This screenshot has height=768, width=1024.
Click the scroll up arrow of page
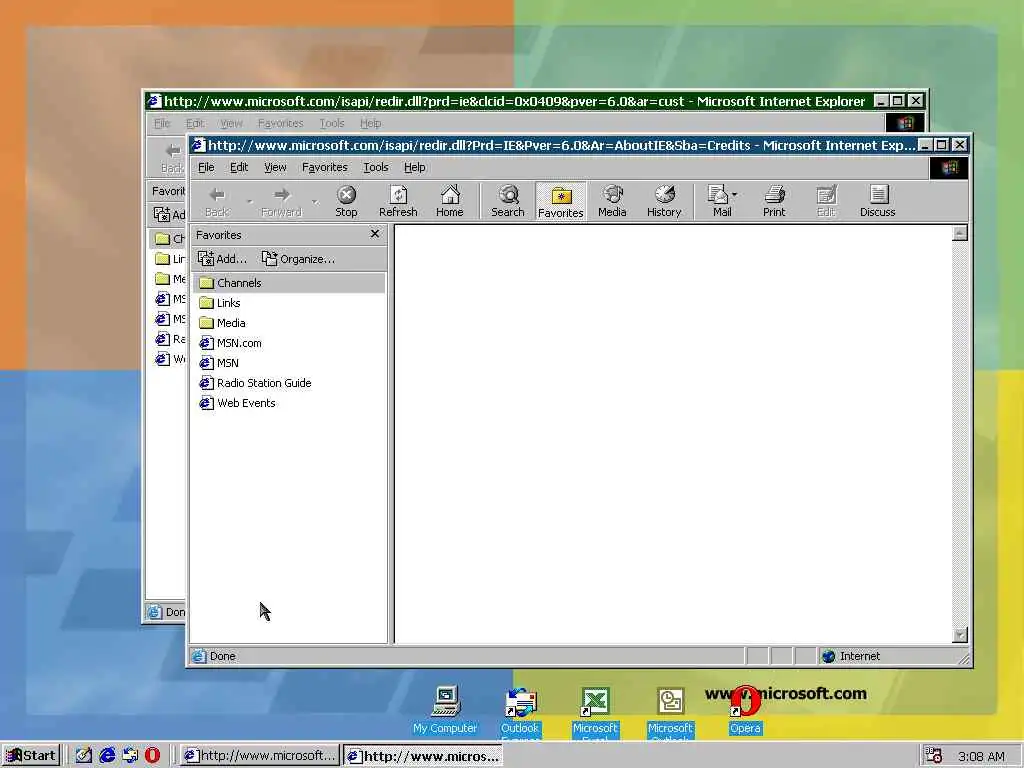[959, 233]
